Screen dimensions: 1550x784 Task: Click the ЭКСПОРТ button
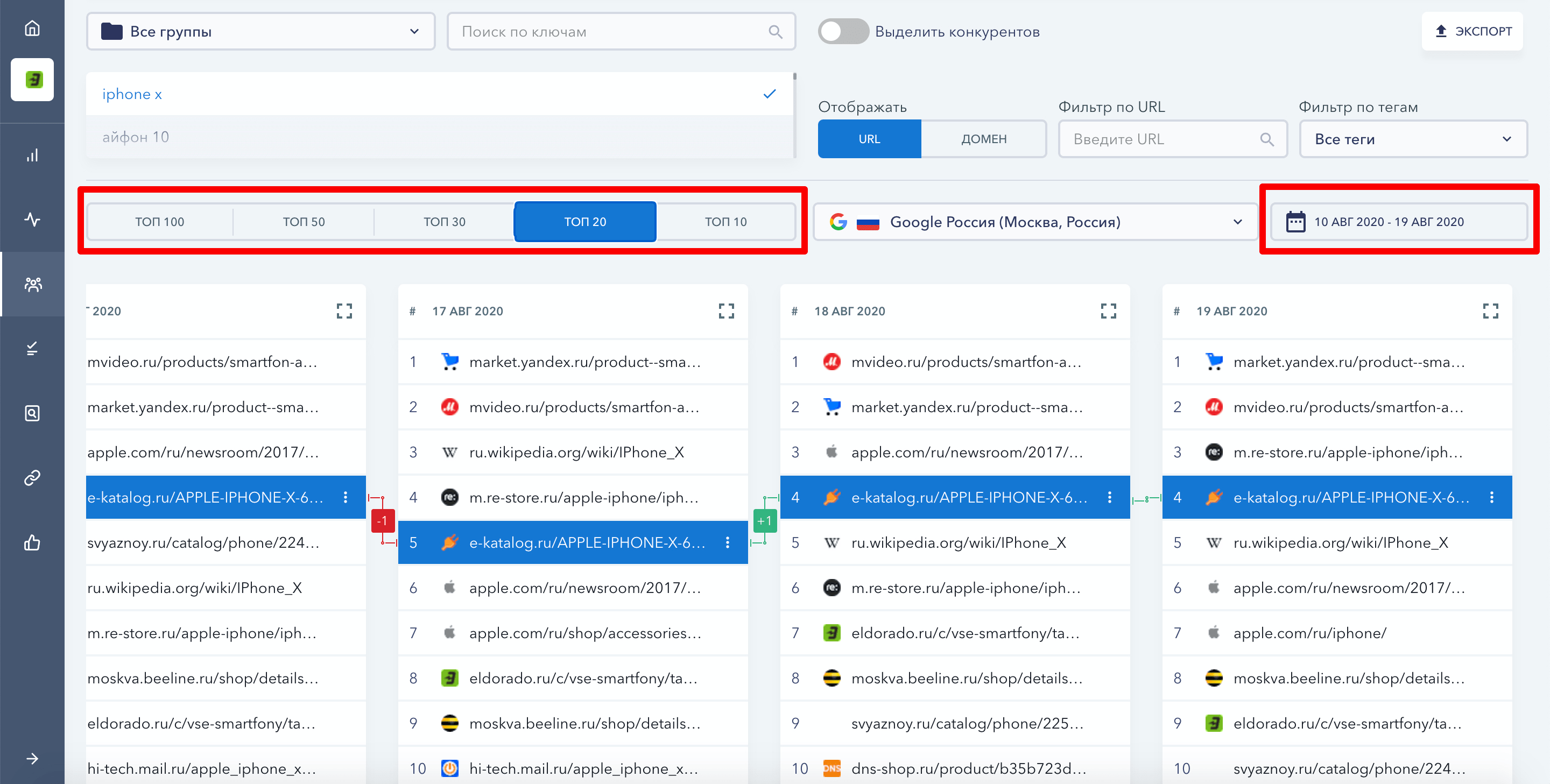[1472, 31]
